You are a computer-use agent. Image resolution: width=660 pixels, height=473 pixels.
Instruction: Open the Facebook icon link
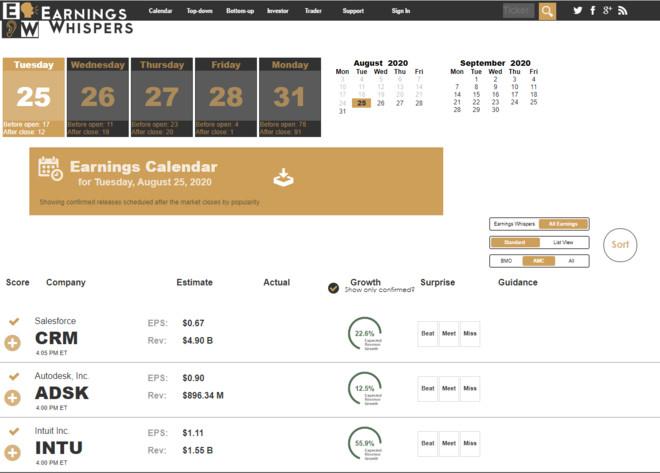point(593,11)
